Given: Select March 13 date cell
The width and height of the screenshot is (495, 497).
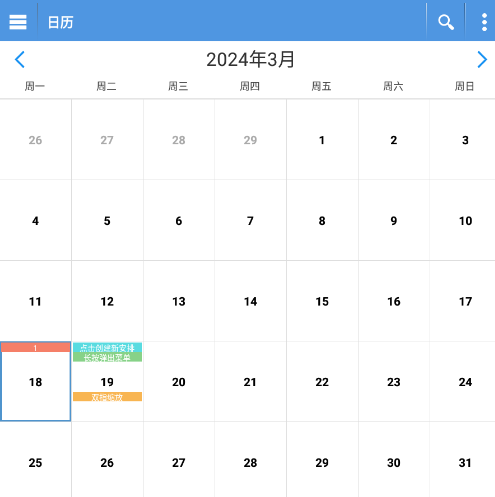Looking at the screenshot, I should coord(179,301).
